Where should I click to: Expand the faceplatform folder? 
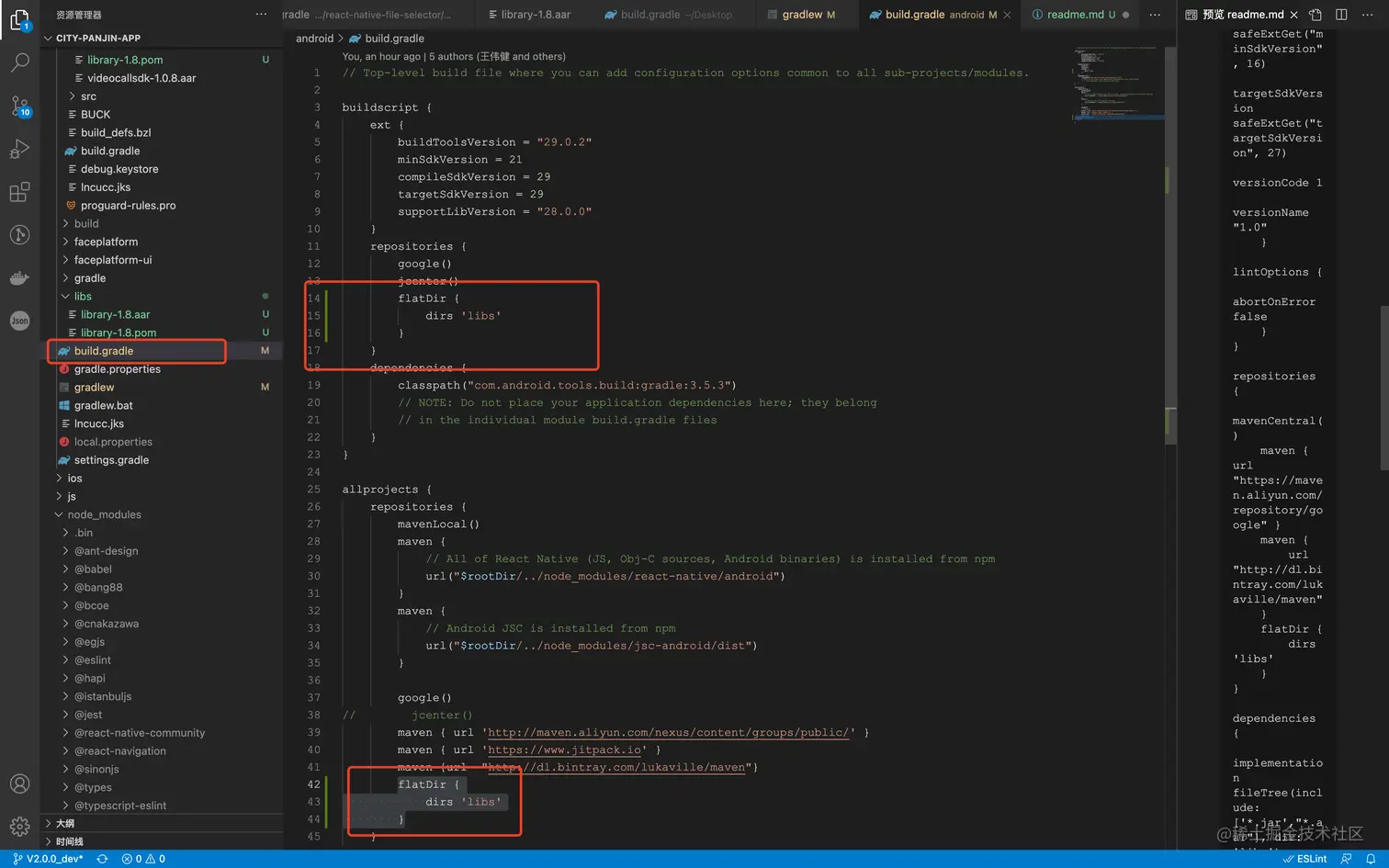pyautogui.click(x=106, y=242)
